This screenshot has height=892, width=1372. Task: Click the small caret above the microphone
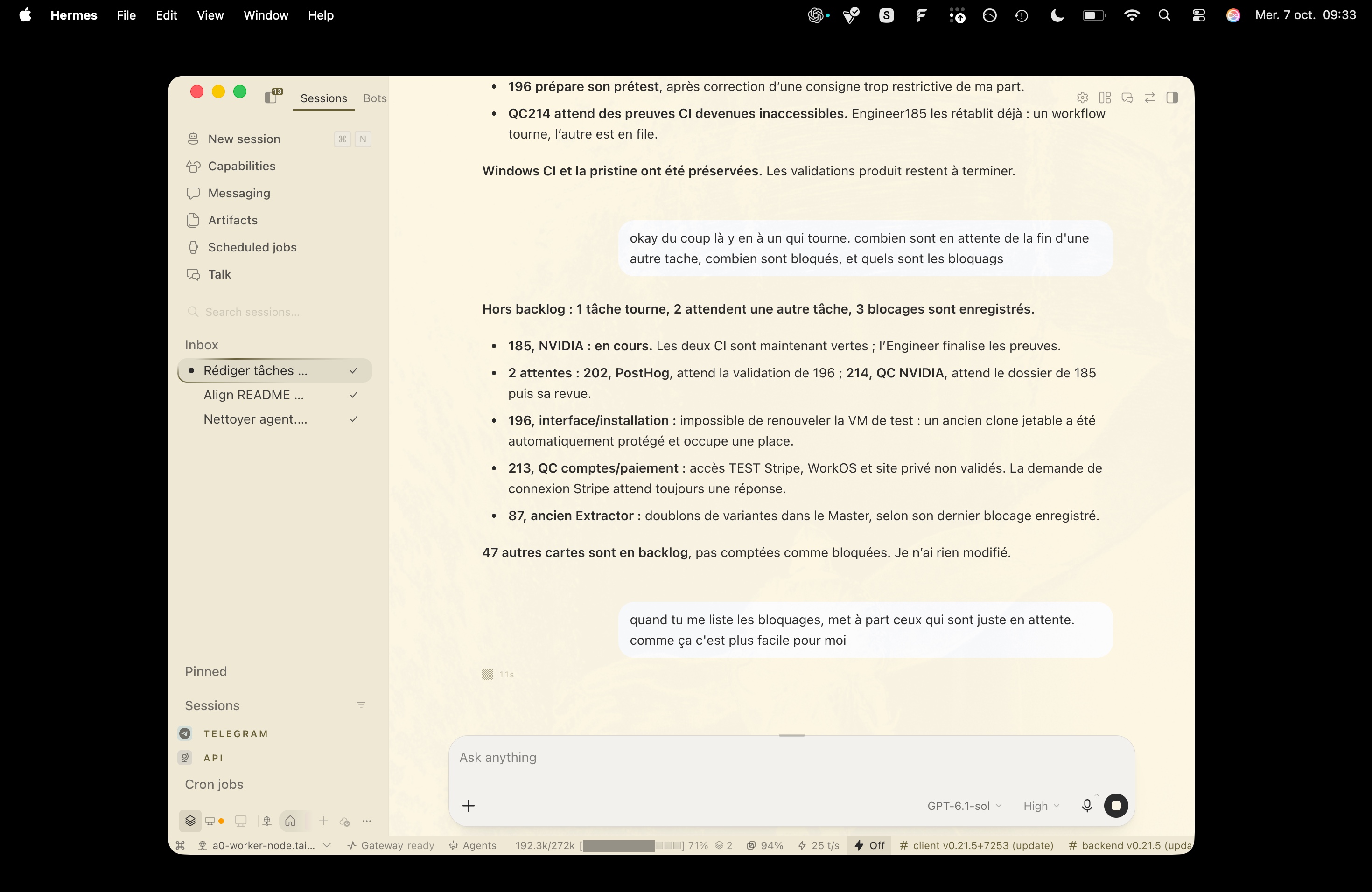tap(1097, 794)
